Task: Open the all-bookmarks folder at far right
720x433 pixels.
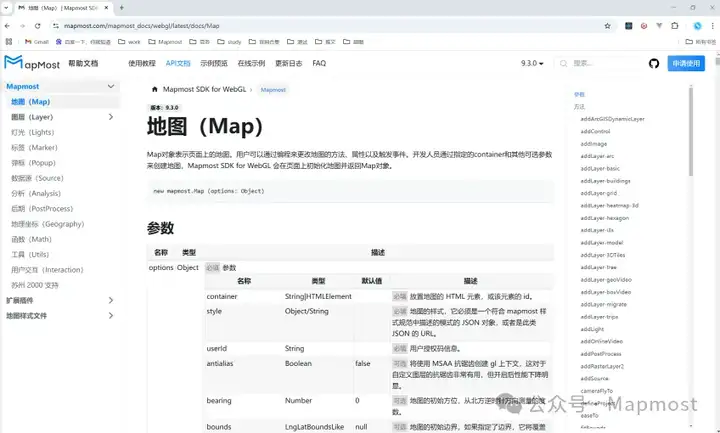Action: tap(701, 41)
